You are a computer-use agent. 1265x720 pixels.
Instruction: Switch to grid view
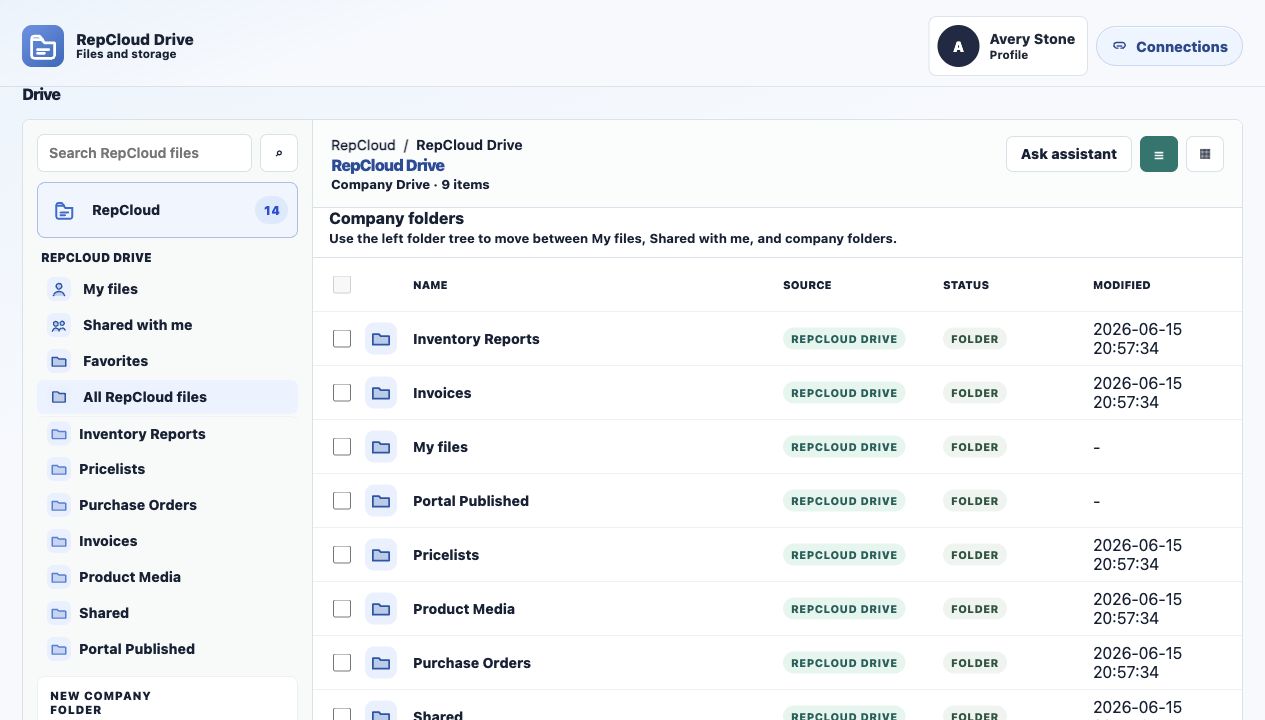point(1205,154)
